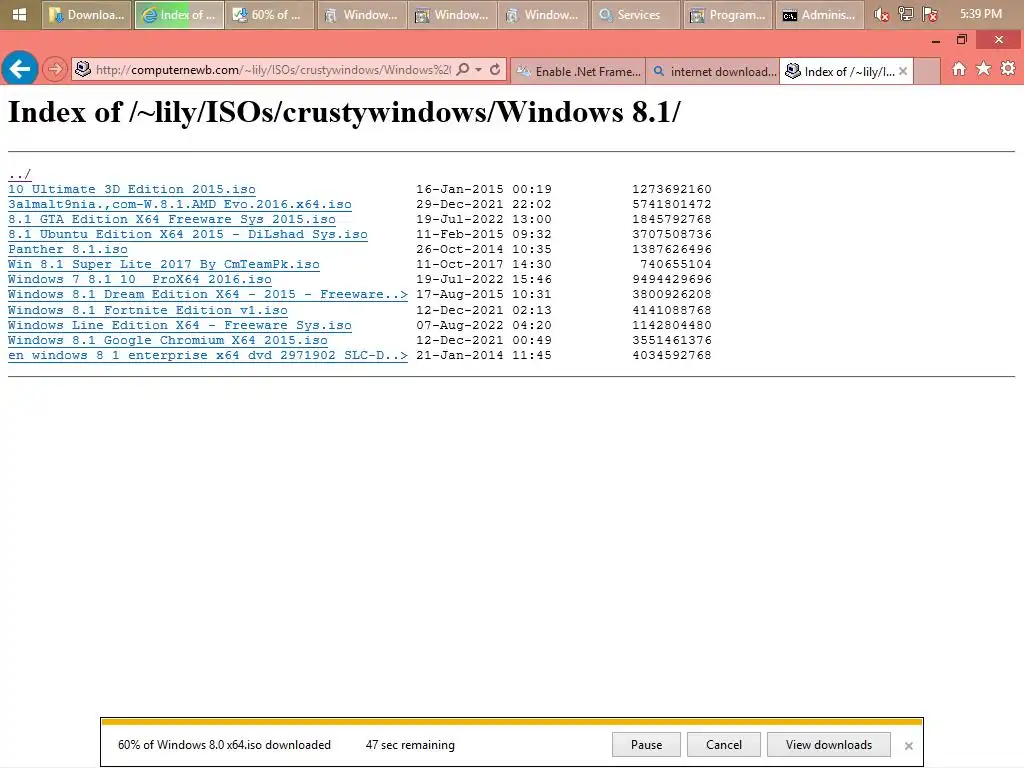Click the forward navigation arrow button

(55, 69)
